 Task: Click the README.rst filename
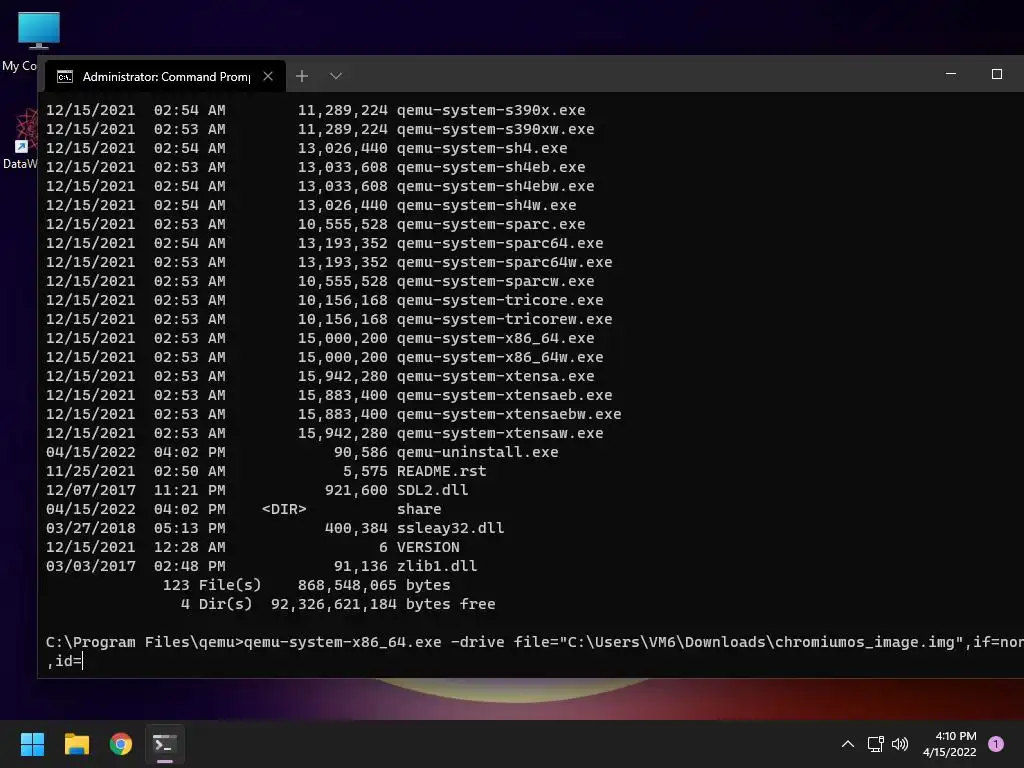(x=441, y=471)
